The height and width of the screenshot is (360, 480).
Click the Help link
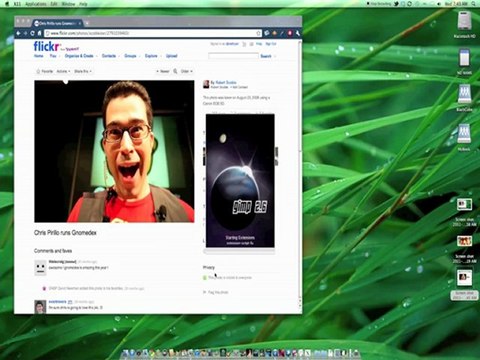click(259, 44)
